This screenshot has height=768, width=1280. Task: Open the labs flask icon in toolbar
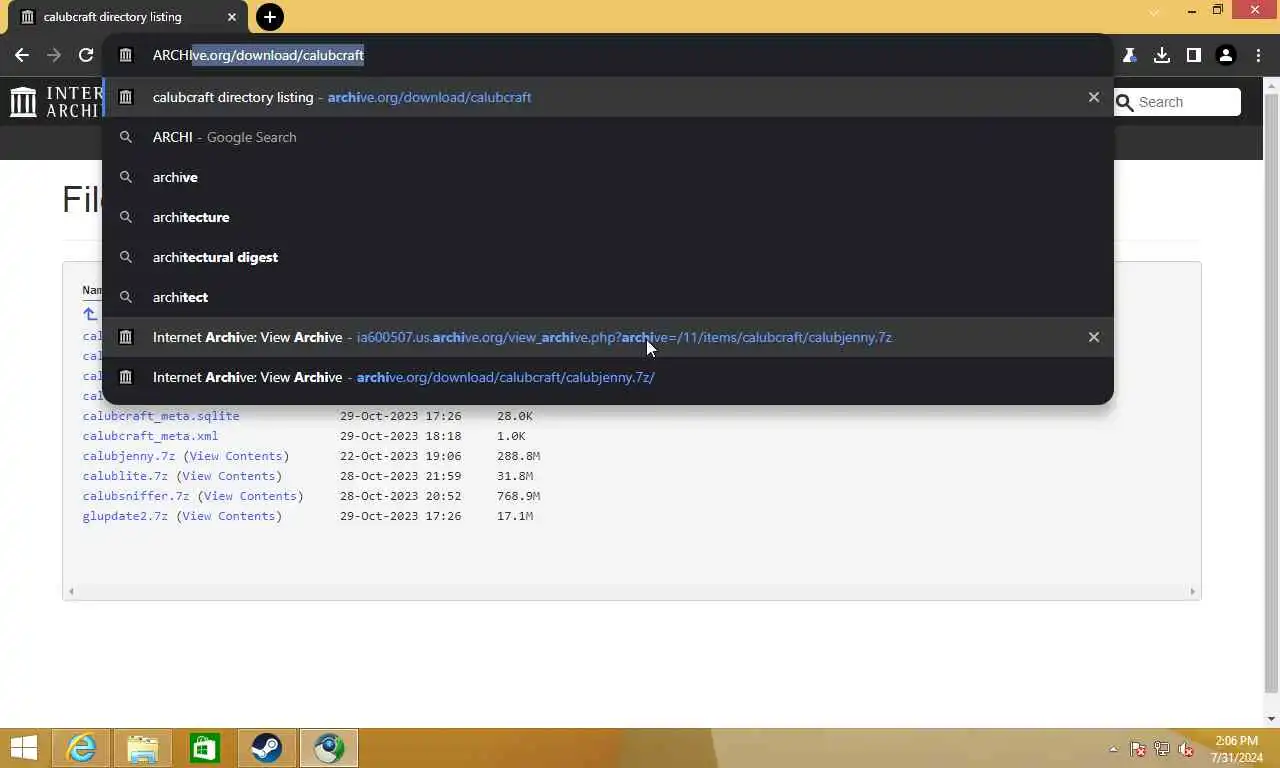[1130, 55]
